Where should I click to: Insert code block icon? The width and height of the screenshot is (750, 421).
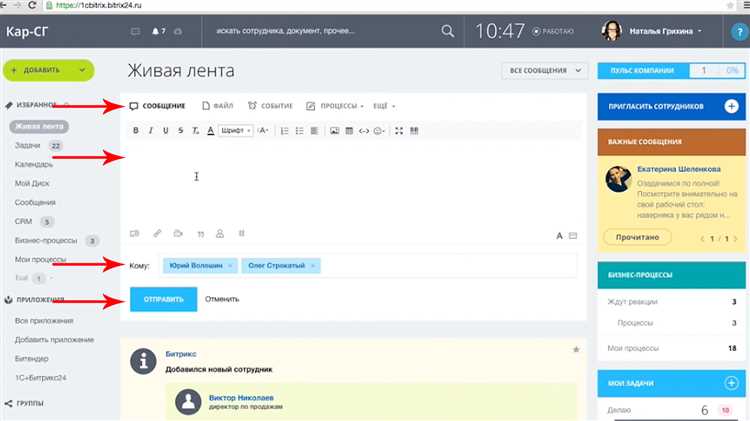364,131
